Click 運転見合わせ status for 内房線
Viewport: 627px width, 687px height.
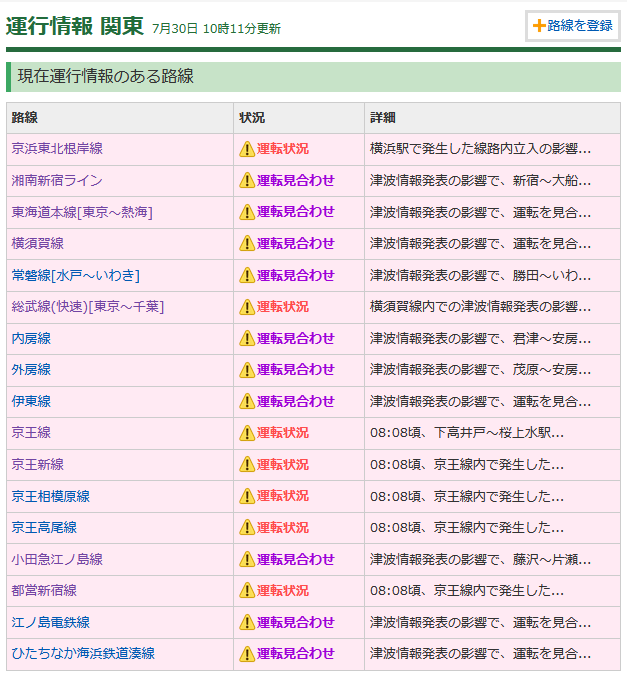[296, 338]
